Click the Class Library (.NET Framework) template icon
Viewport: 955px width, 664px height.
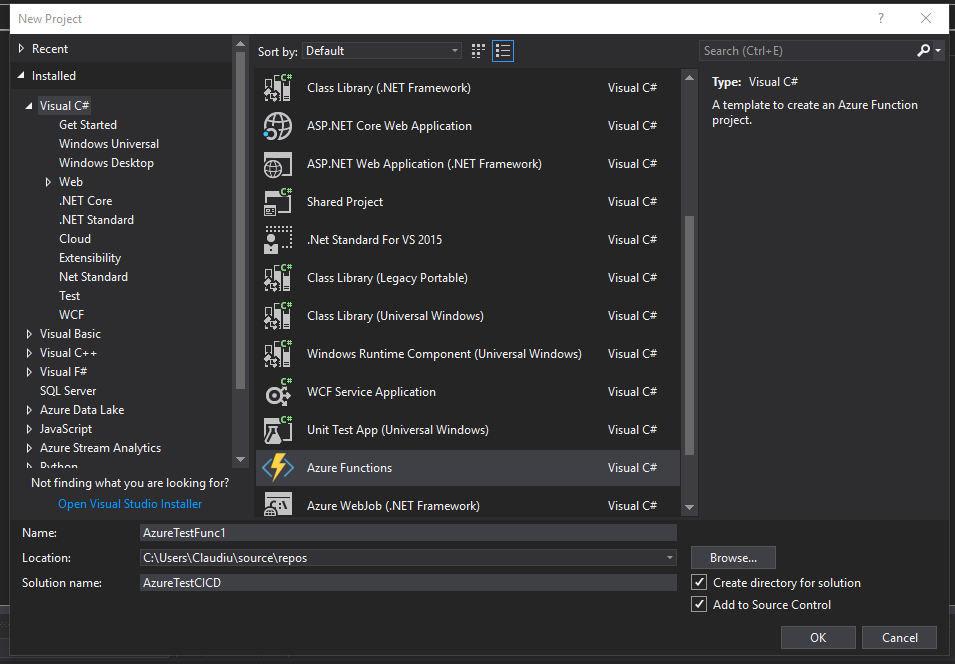click(x=278, y=88)
